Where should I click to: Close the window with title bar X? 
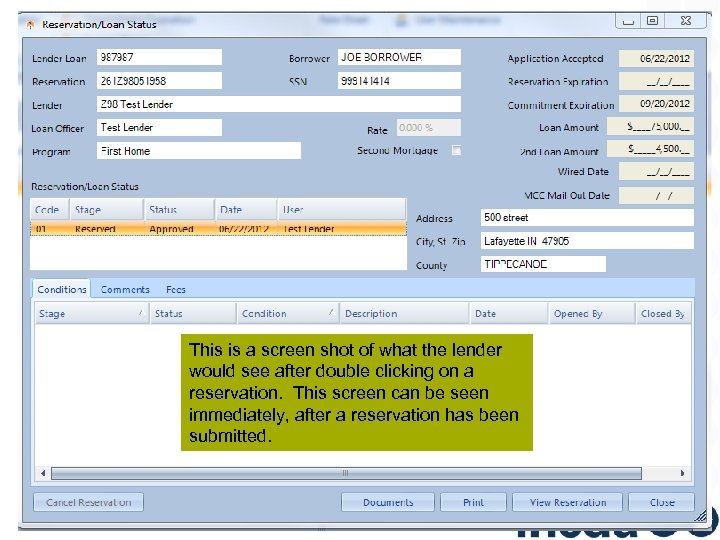click(x=685, y=21)
